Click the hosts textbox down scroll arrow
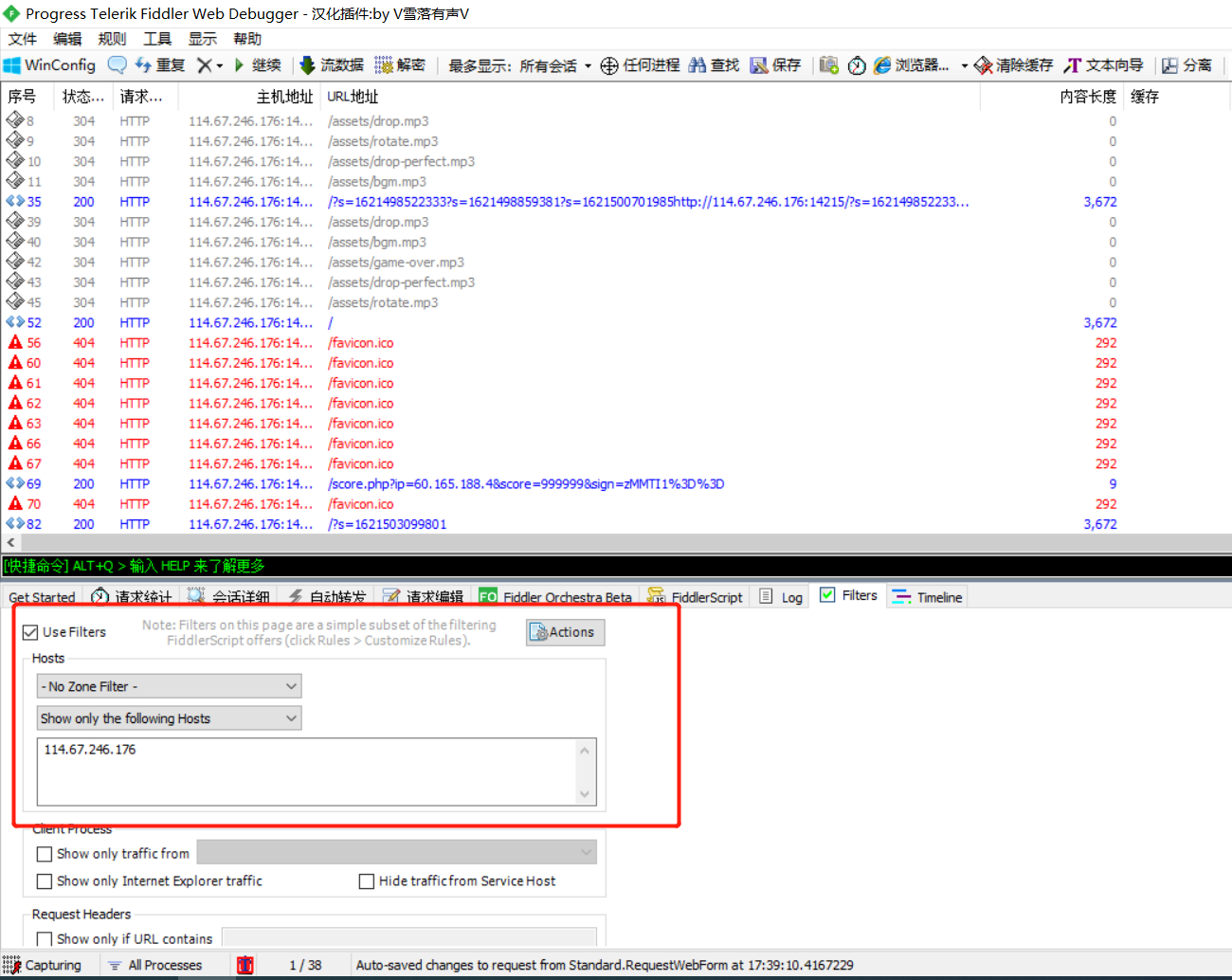1232x980 pixels. 585,794
